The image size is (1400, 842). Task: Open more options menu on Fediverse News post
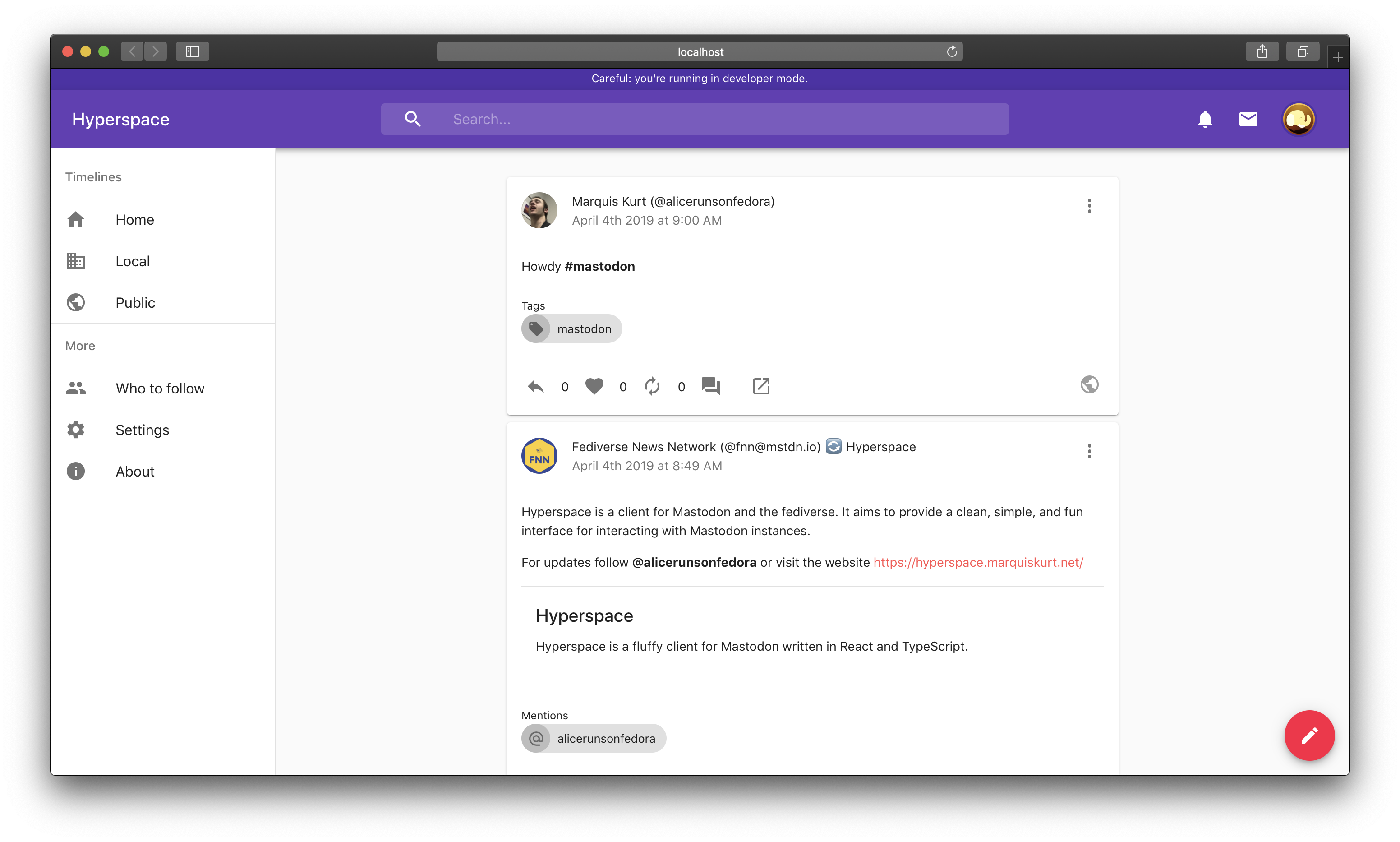[1089, 451]
